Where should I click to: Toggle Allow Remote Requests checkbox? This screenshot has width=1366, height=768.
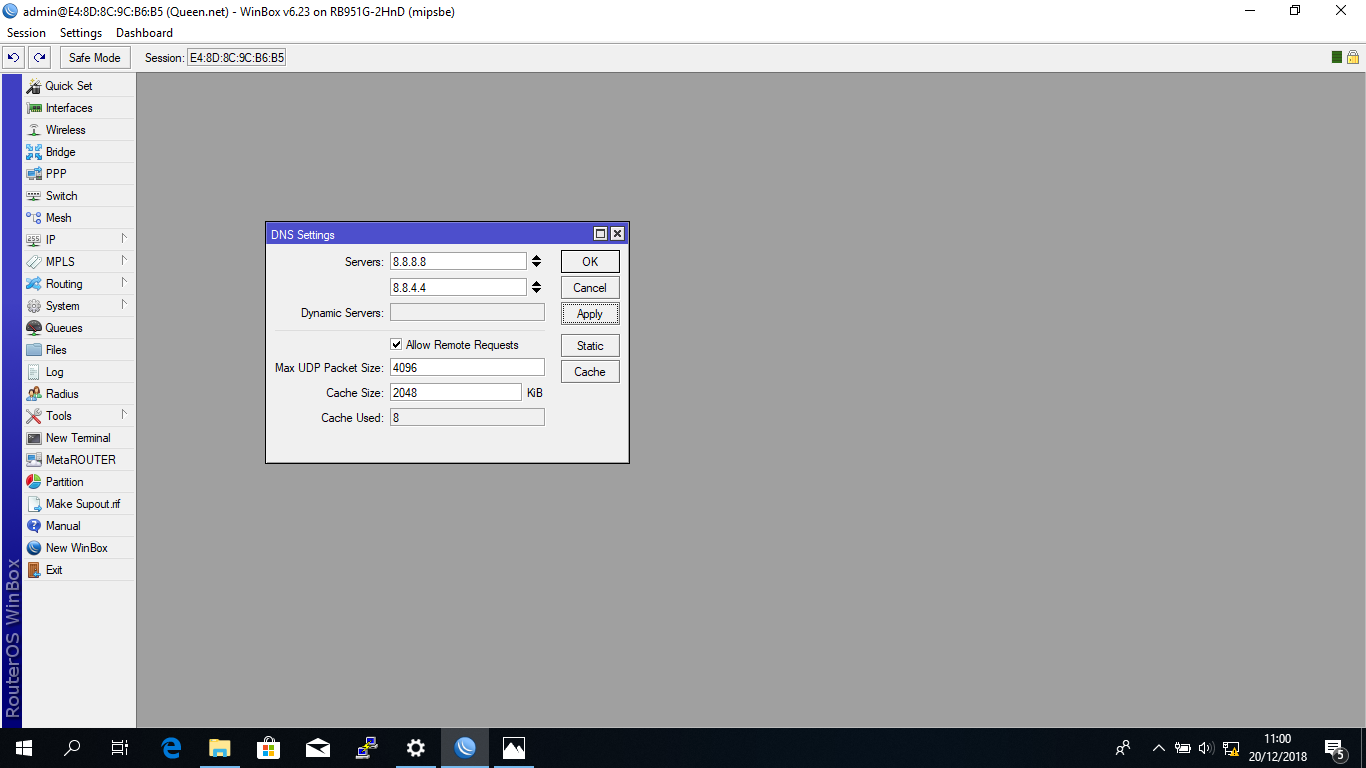pyautogui.click(x=396, y=344)
